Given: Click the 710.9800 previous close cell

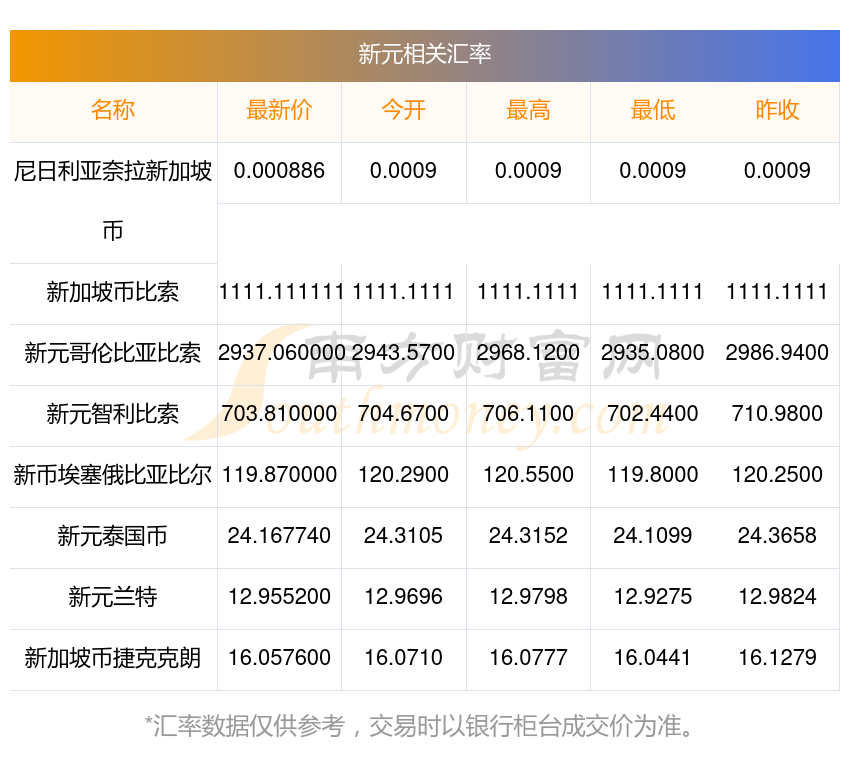Looking at the screenshot, I should click(777, 414).
